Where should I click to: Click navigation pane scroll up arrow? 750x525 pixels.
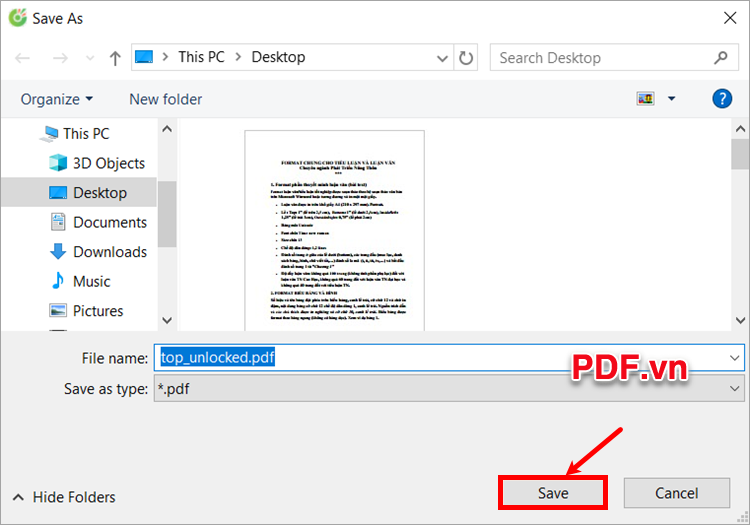[x=167, y=129]
